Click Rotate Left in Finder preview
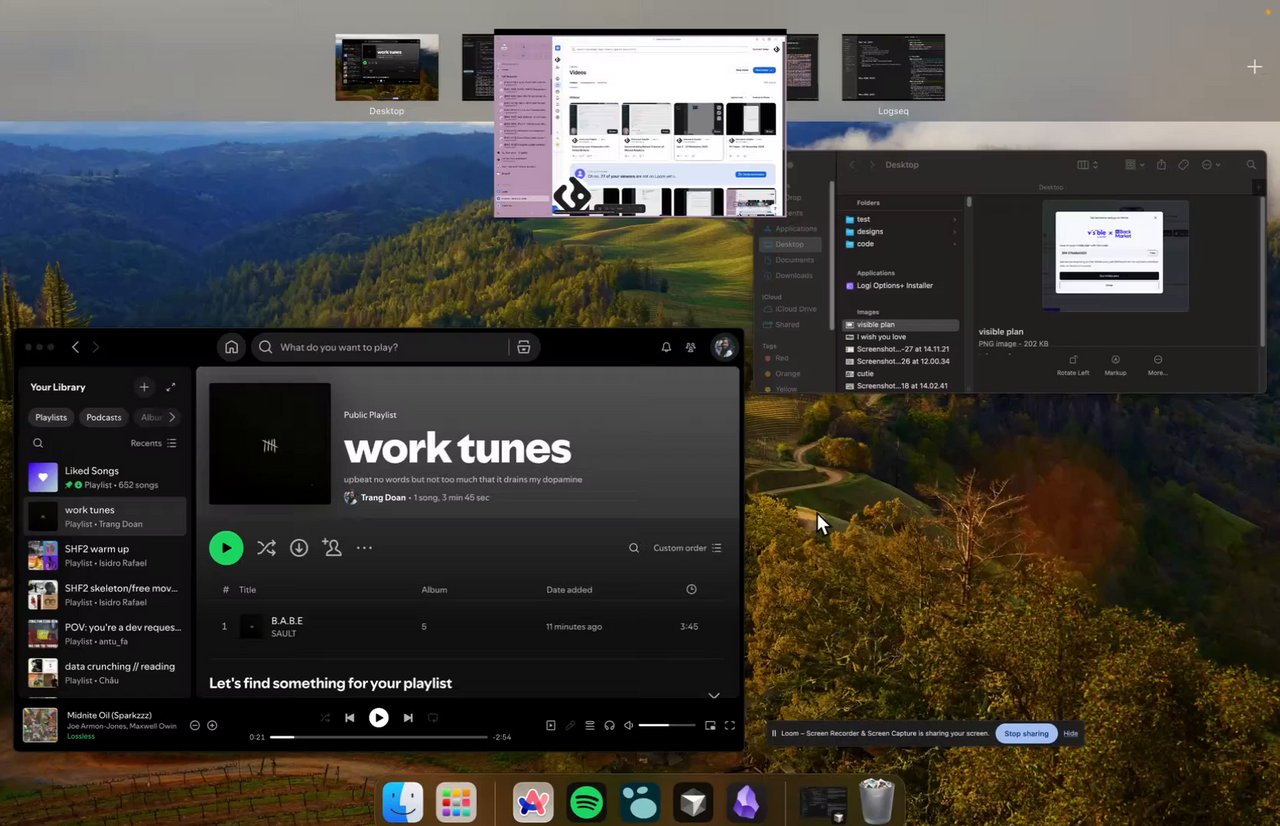 coord(1073,365)
